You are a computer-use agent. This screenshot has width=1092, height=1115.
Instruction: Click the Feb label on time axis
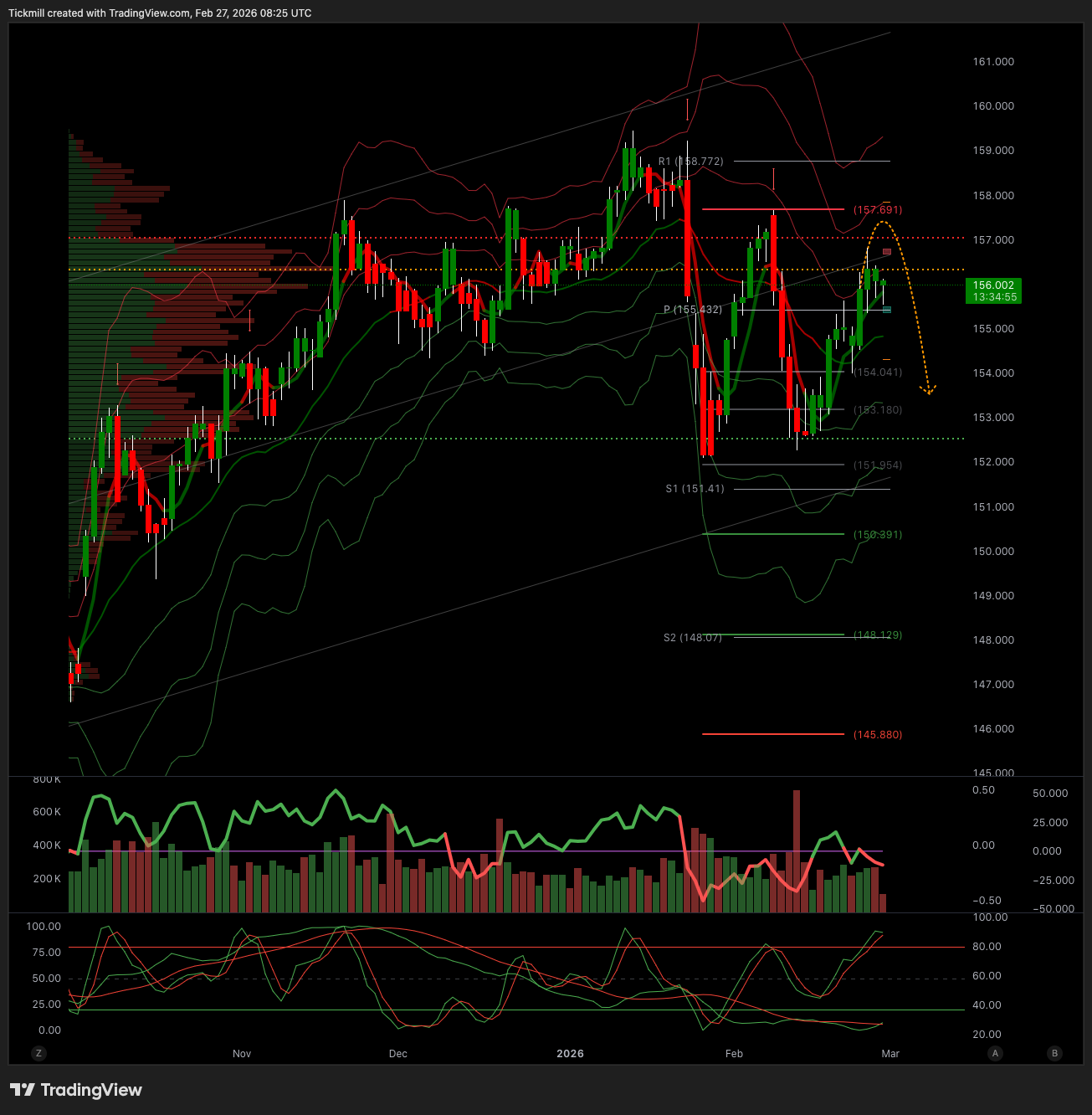[x=734, y=1053]
